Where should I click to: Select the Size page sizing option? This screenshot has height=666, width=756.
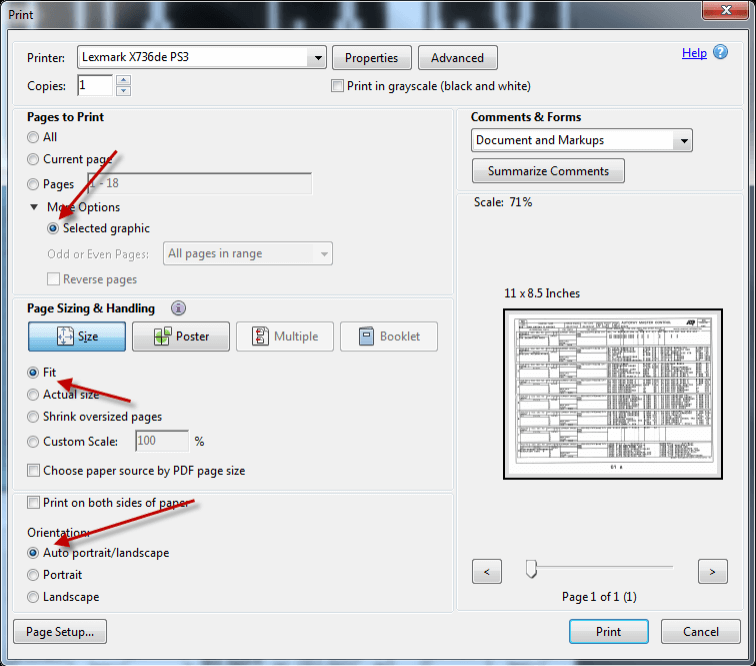(77, 336)
